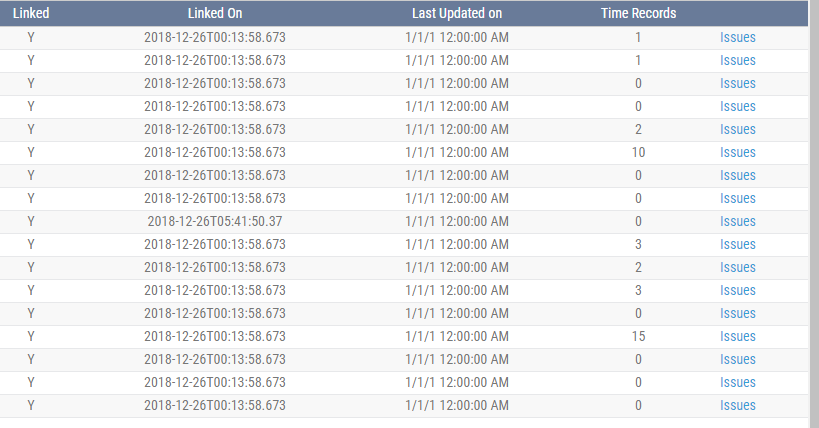This screenshot has height=428, width=819.
Task: Click Issues link in the first table row
Action: (738, 38)
